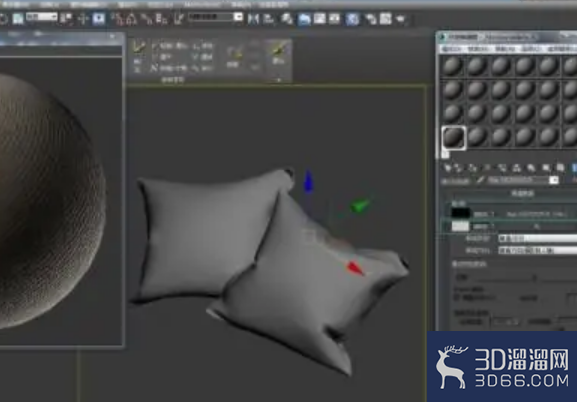Close the material sample preview window
The height and width of the screenshot is (402, 577).
pos(112,36)
